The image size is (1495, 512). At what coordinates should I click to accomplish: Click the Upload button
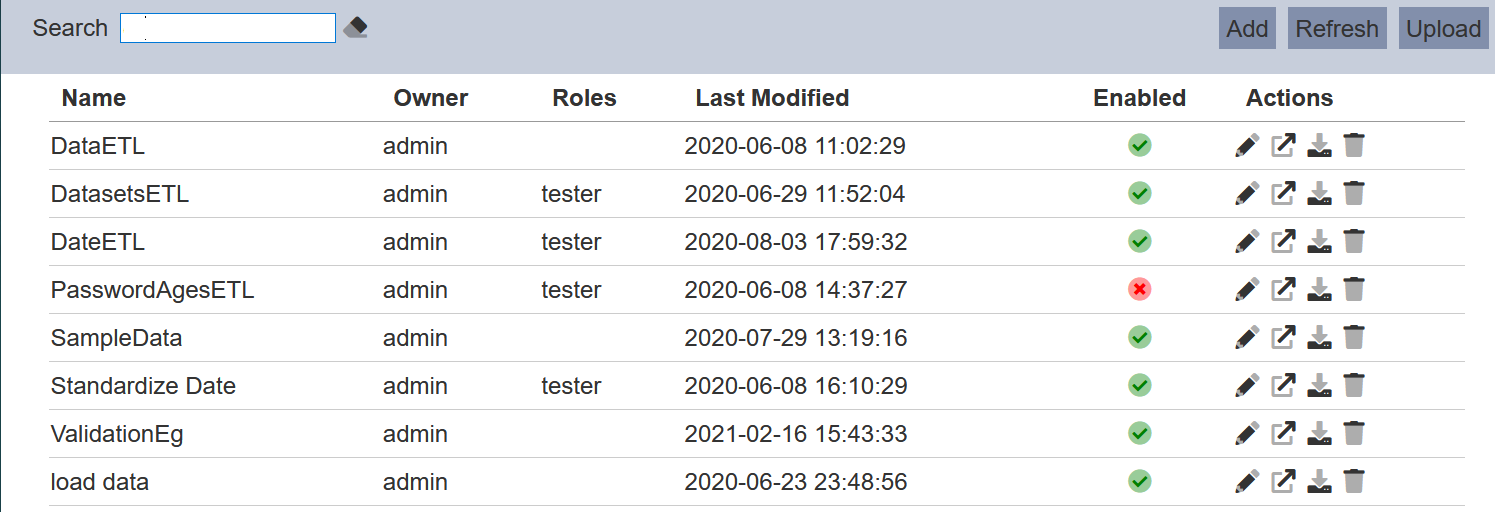click(x=1443, y=29)
